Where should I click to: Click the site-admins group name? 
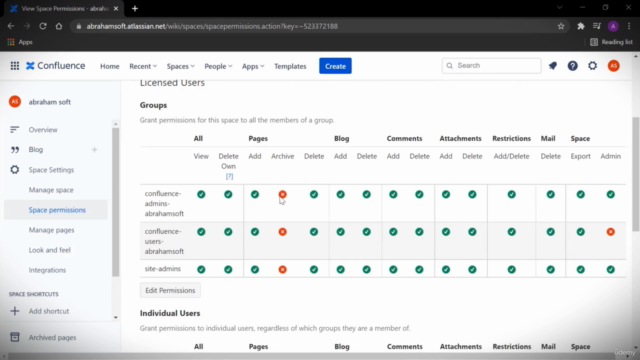(162, 269)
